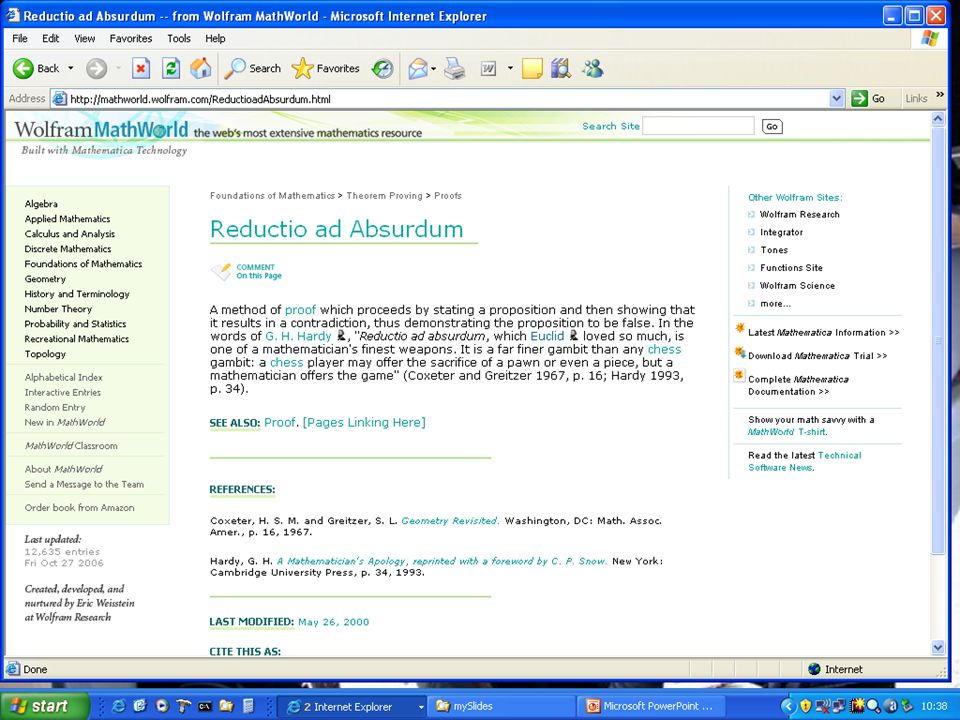The image size is (960, 720).
Task: Stop loading with the red X icon
Action: coord(141,69)
